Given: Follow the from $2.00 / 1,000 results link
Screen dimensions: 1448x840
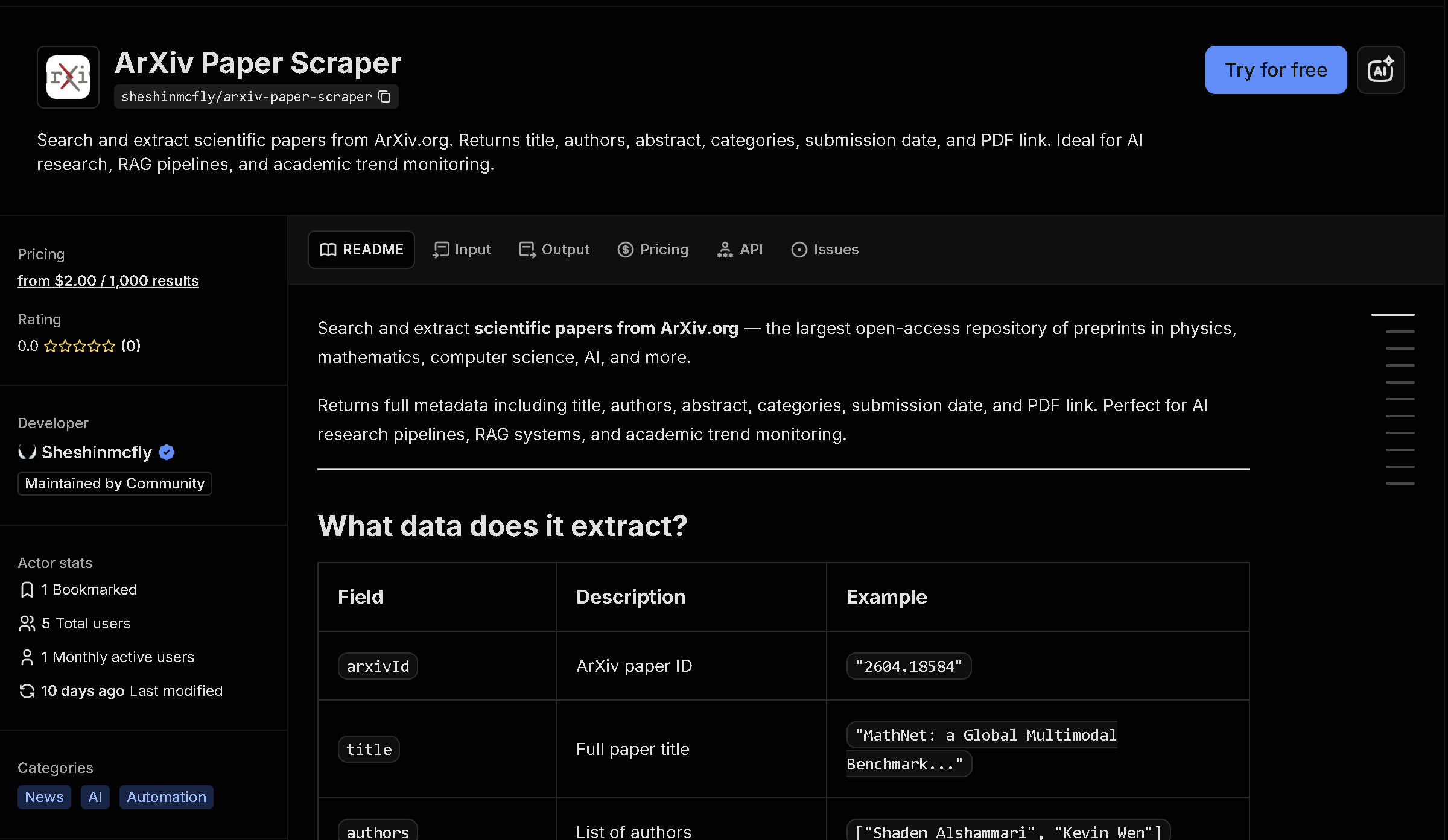Looking at the screenshot, I should pos(108,281).
